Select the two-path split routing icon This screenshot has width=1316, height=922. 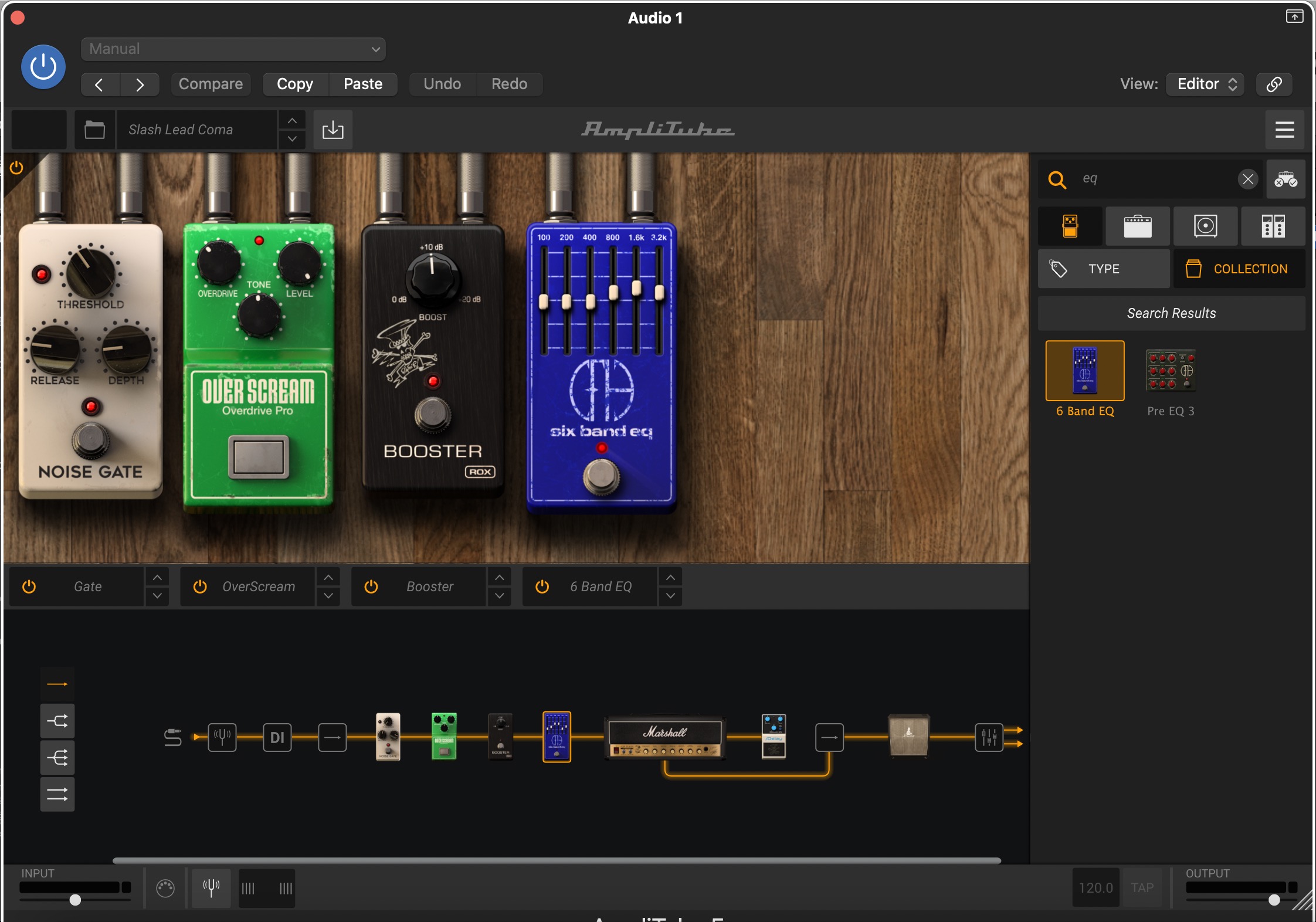(57, 721)
